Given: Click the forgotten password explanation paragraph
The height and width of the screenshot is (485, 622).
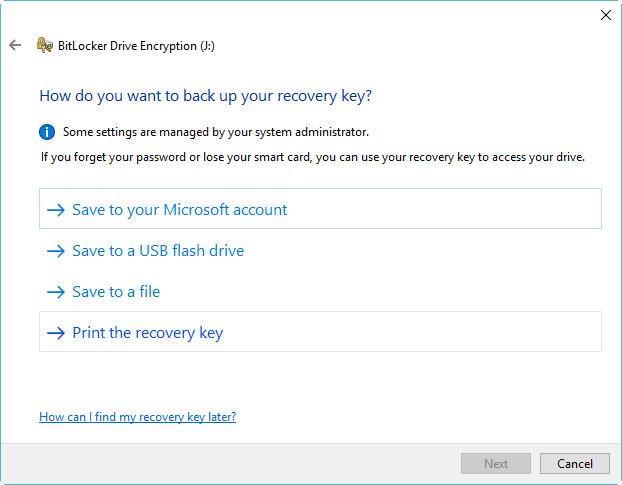Looking at the screenshot, I should pyautogui.click(x=312, y=157).
